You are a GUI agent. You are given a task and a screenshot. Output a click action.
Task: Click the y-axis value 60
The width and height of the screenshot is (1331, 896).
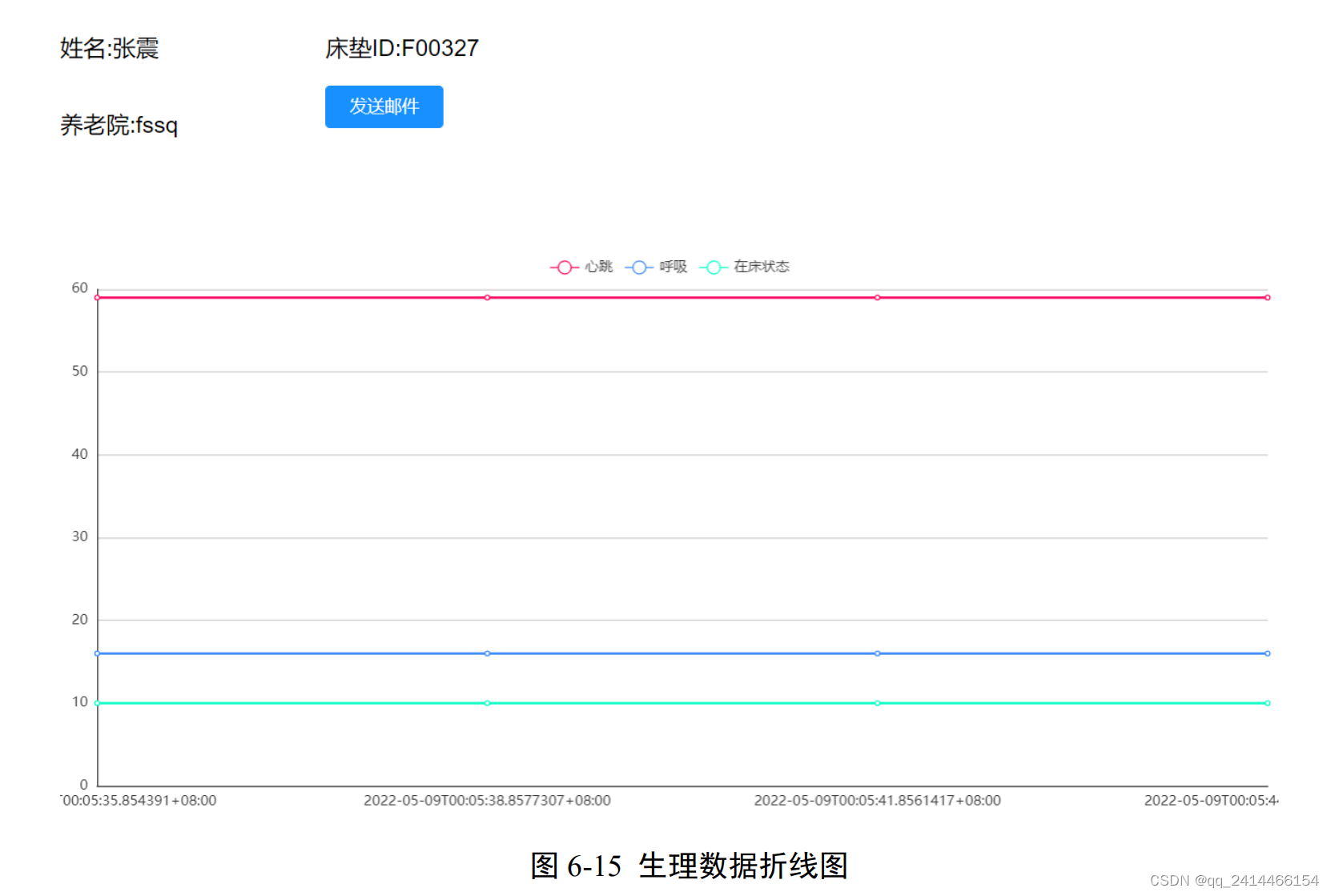tap(80, 287)
